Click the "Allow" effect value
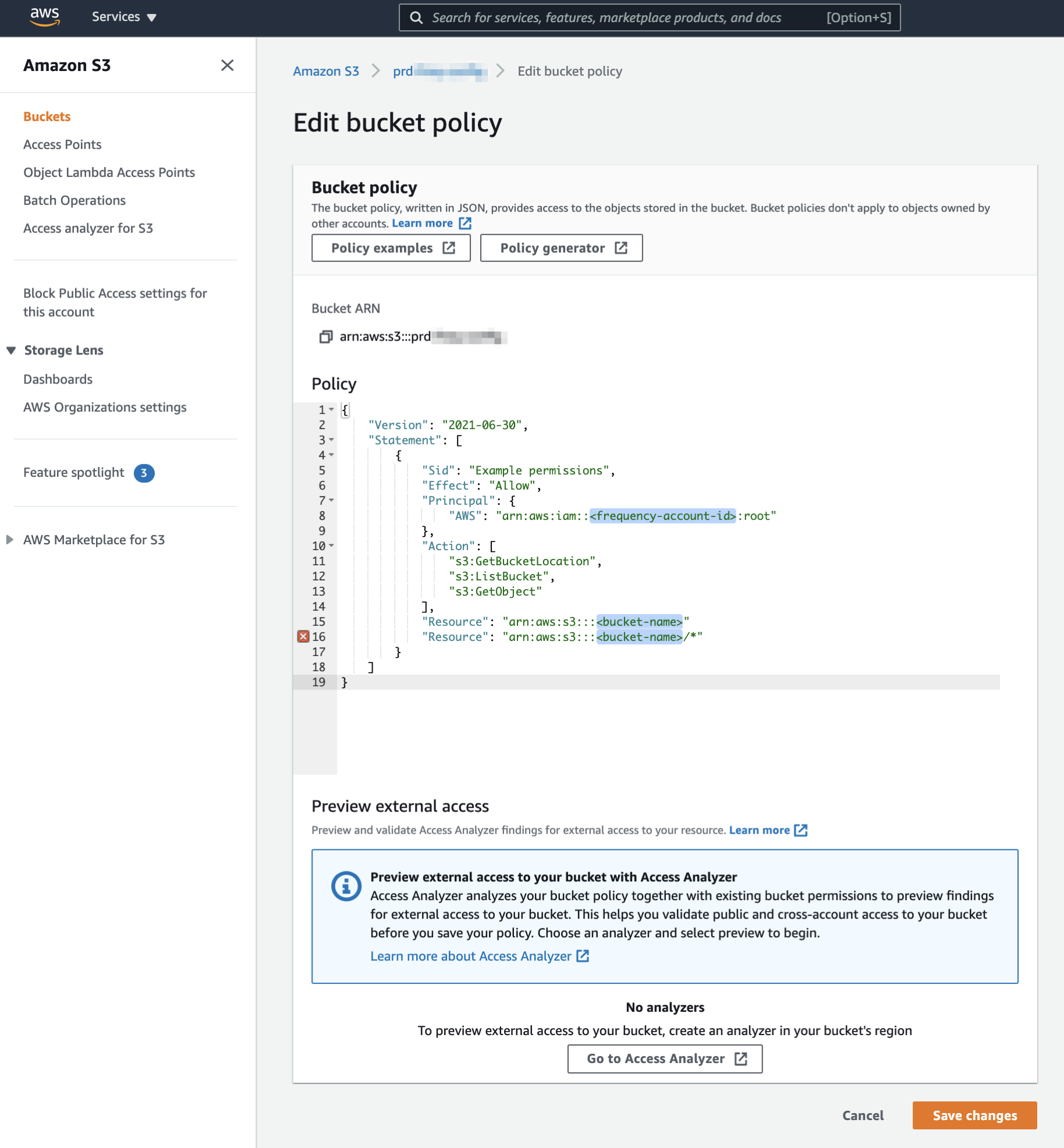The image size is (1064, 1148). click(512, 486)
